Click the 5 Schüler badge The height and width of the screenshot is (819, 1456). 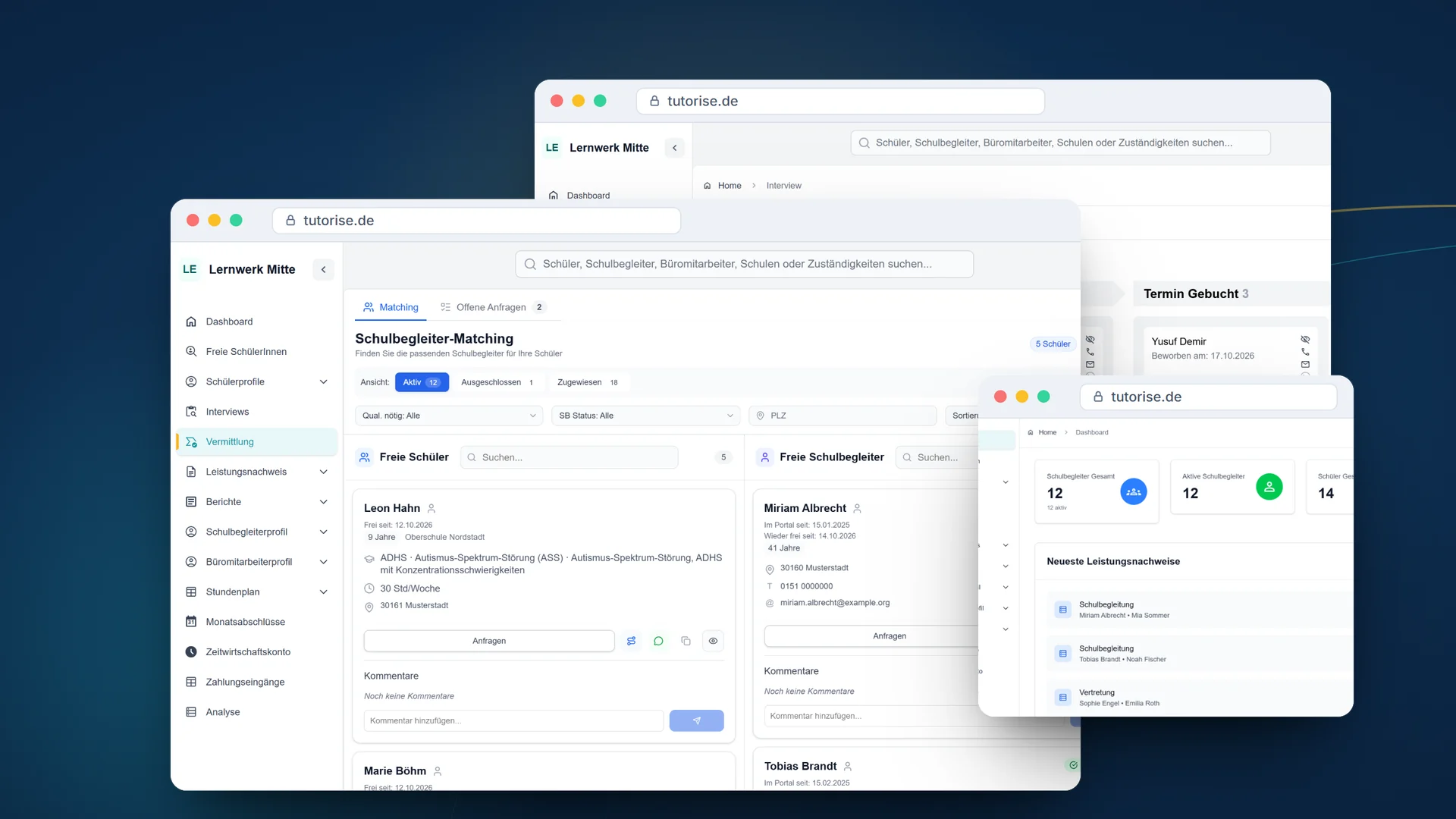point(1053,344)
